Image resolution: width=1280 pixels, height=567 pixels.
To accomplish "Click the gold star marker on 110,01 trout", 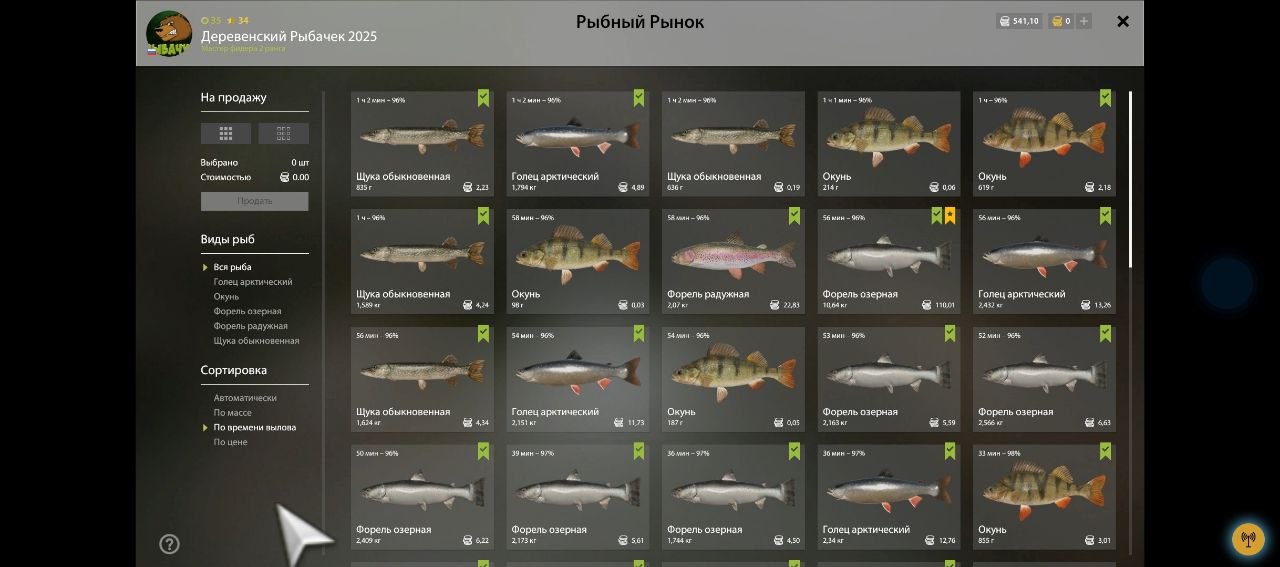I will 950,216.
